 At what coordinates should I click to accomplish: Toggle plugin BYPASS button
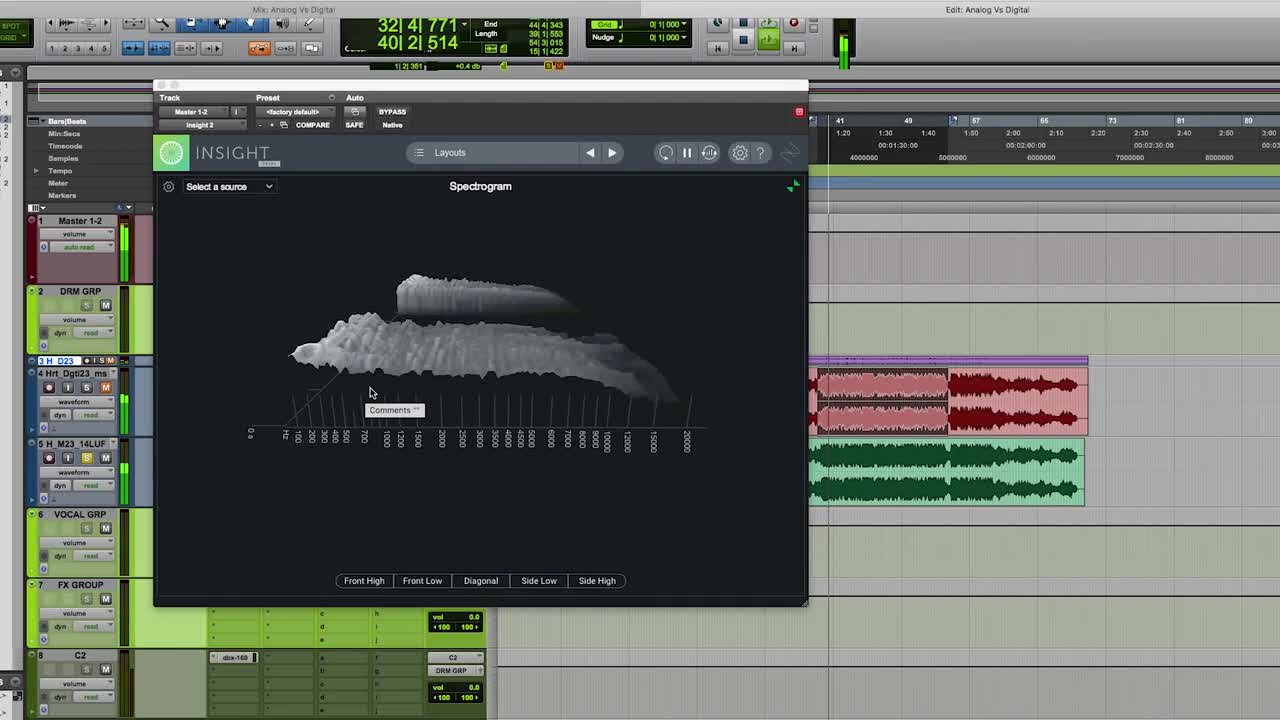coord(392,112)
